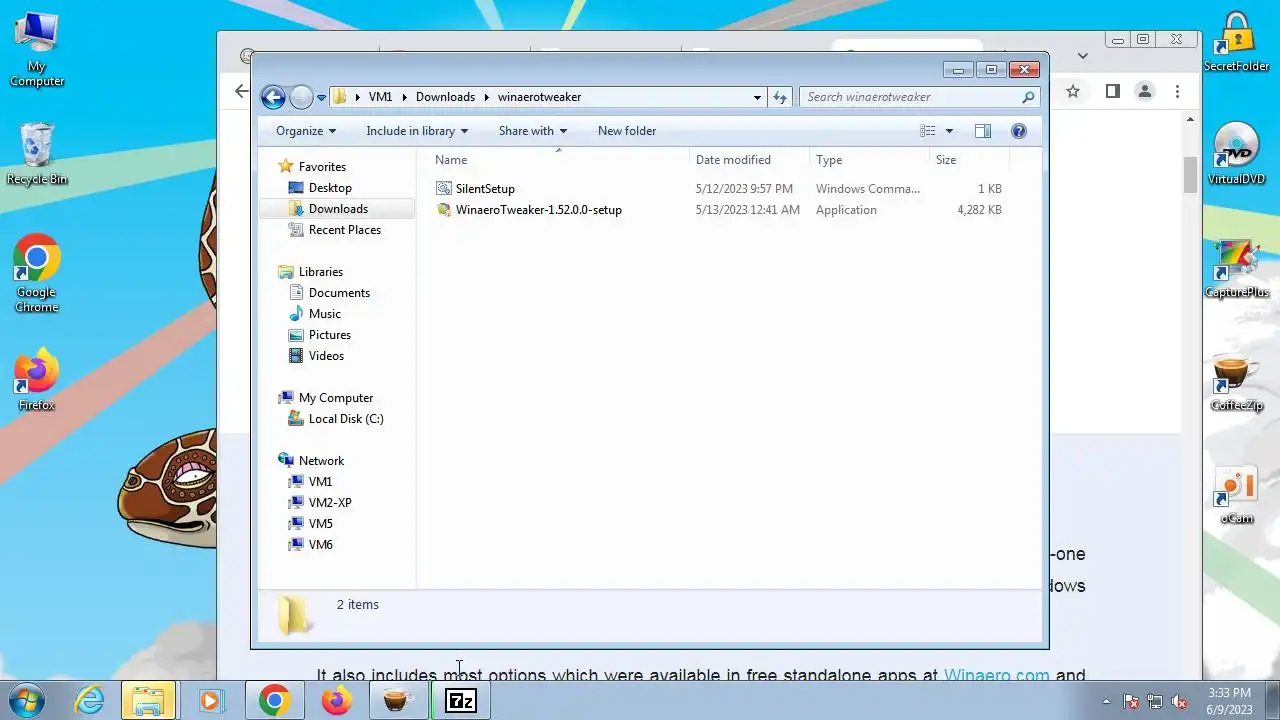The width and height of the screenshot is (1280, 720).
Task: Select Libraries in navigation pane
Action: pyautogui.click(x=320, y=272)
